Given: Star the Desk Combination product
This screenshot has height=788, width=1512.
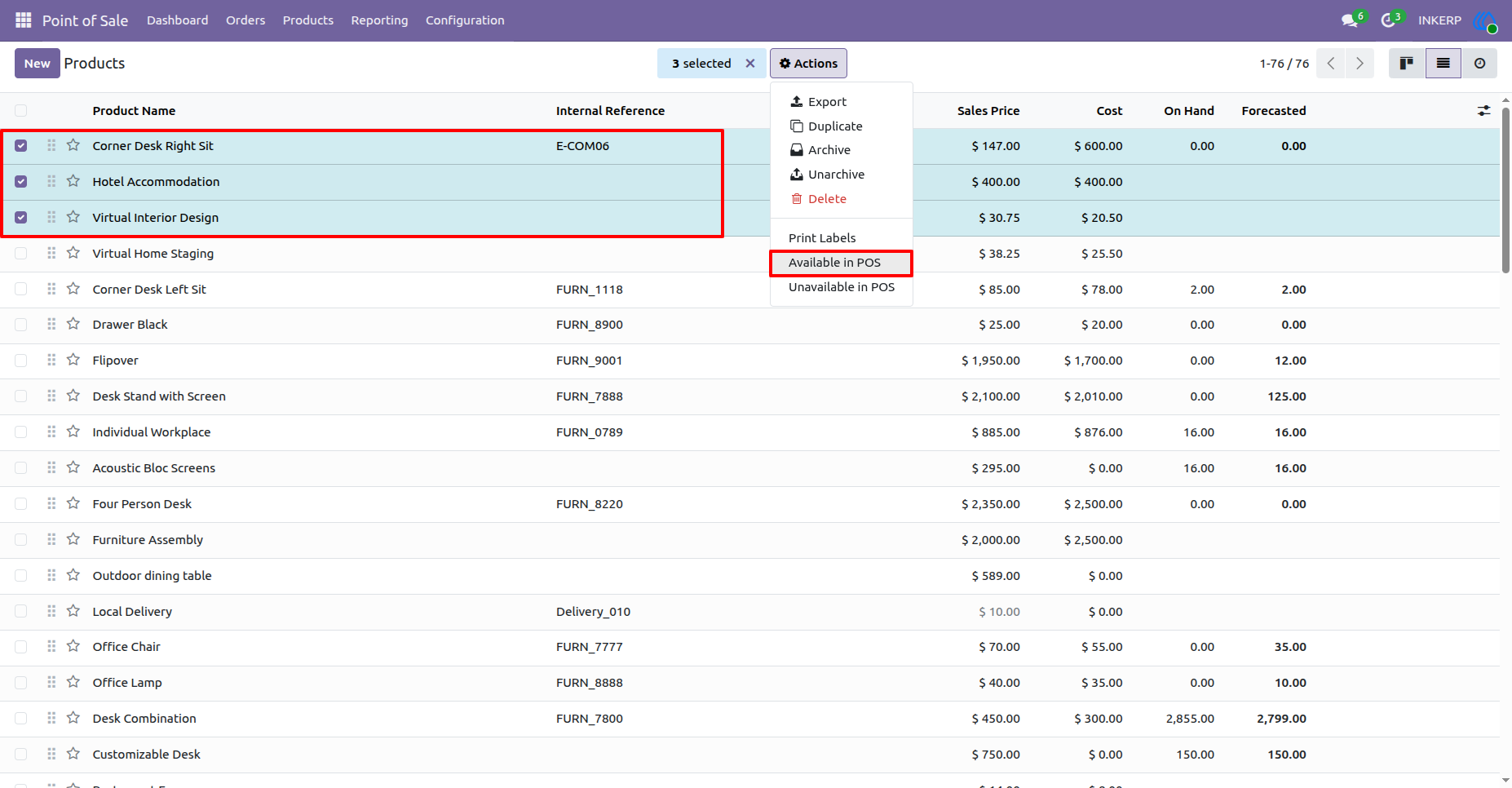Looking at the screenshot, I should [x=73, y=718].
